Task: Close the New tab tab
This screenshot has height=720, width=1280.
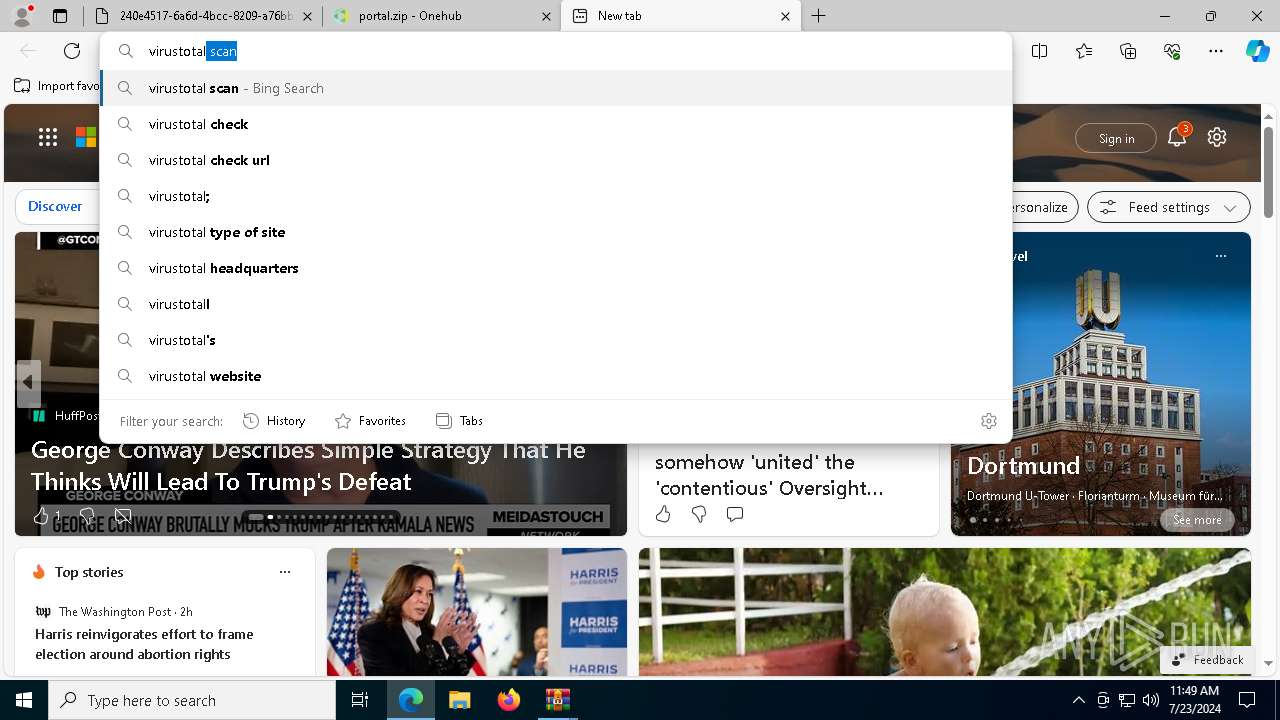Action: click(x=785, y=16)
